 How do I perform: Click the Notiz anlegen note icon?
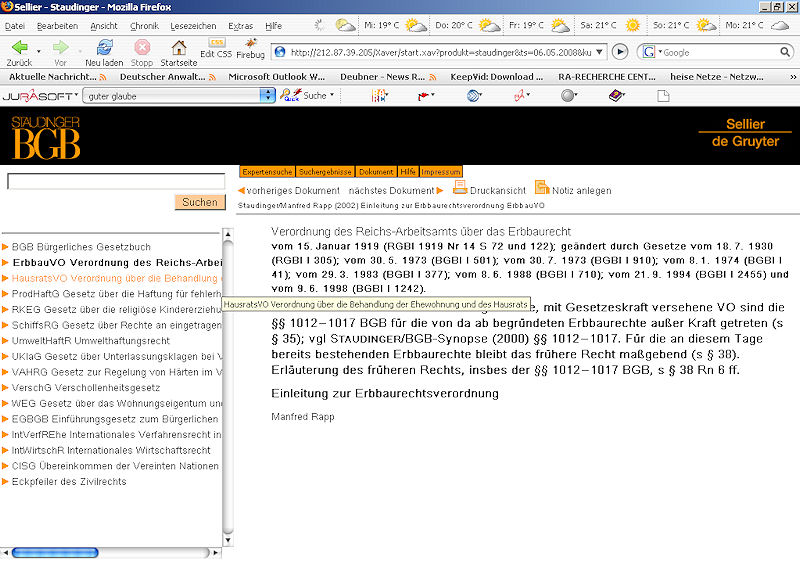pyautogui.click(x=541, y=188)
